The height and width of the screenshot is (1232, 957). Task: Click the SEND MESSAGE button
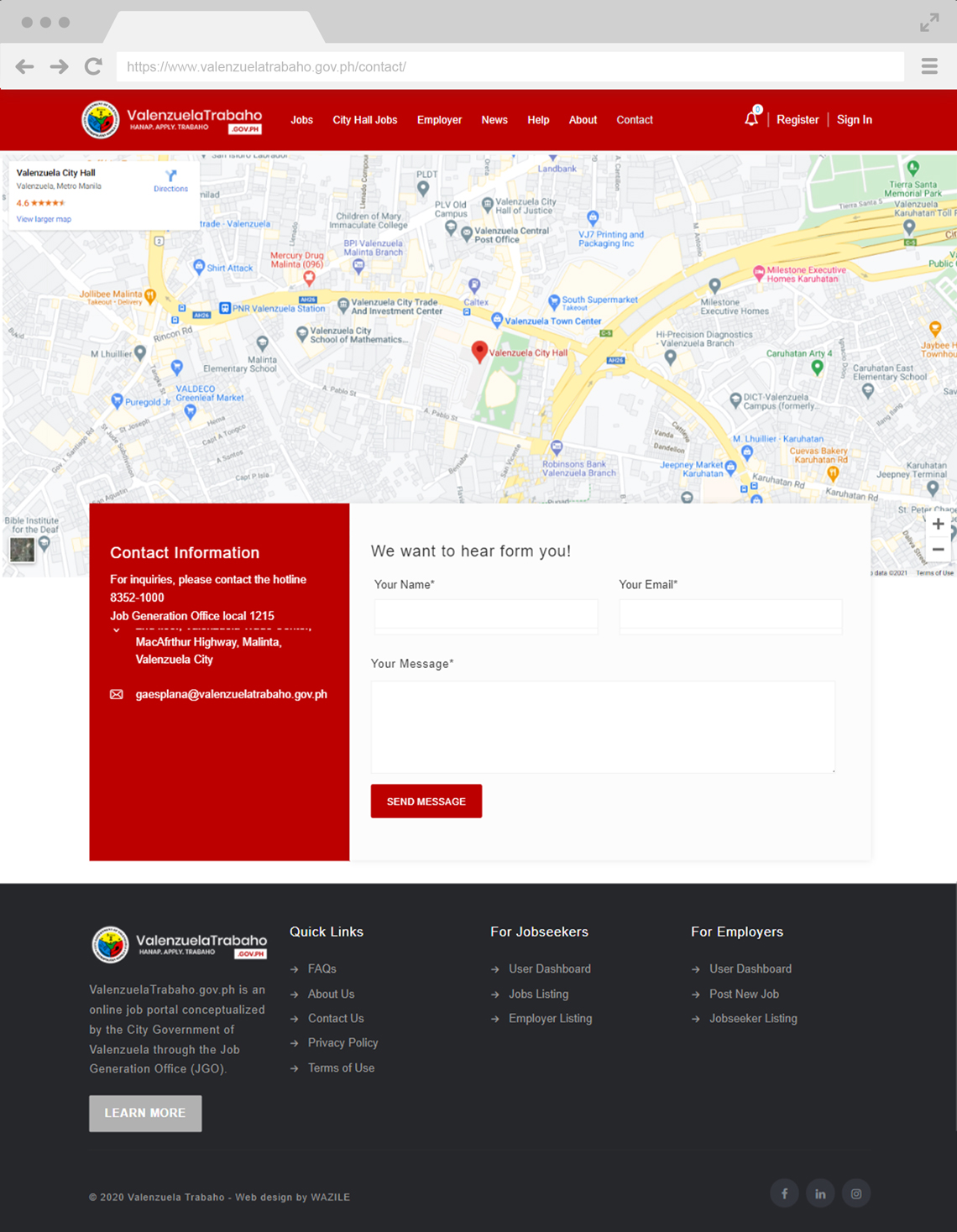(426, 801)
